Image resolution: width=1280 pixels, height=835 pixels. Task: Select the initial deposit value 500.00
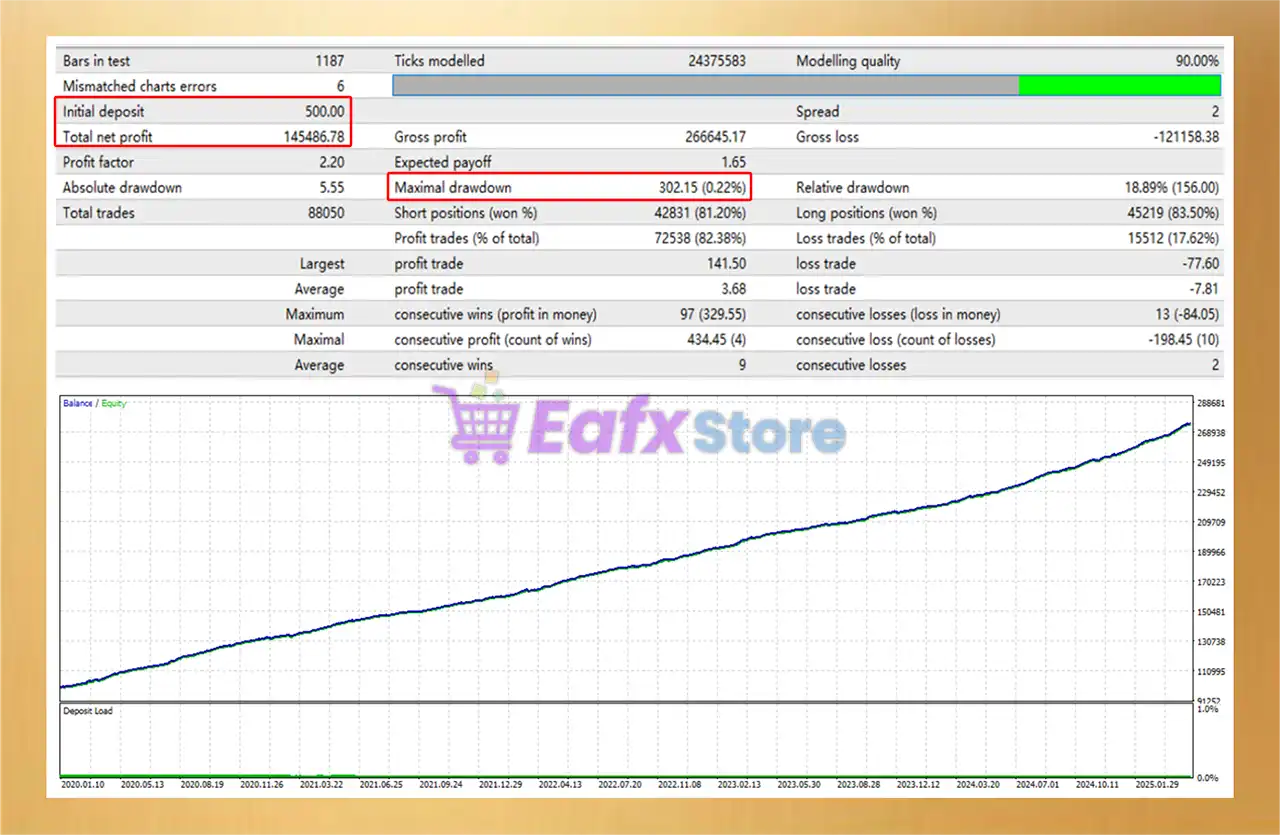(325, 112)
